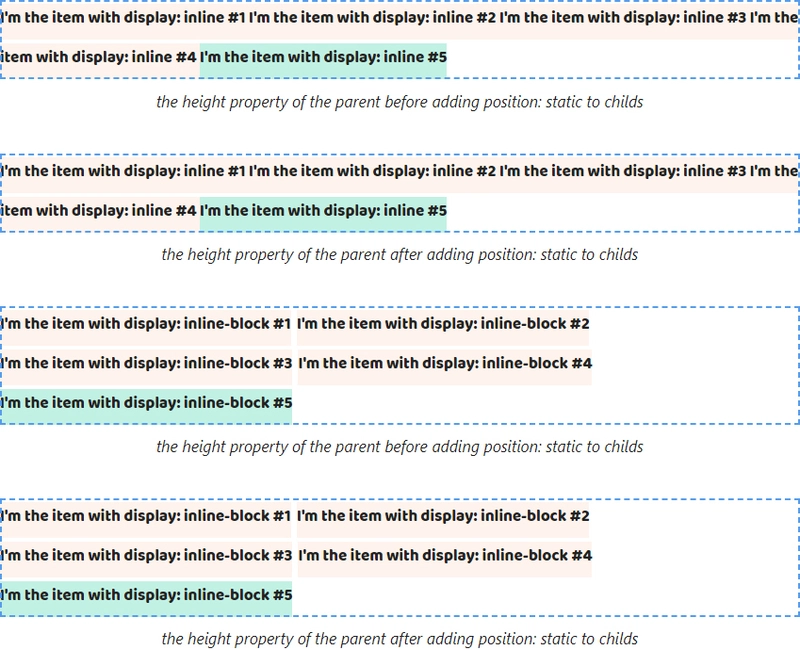
Task: Select inline #2 item in the 'before adding' box
Action: point(372,18)
